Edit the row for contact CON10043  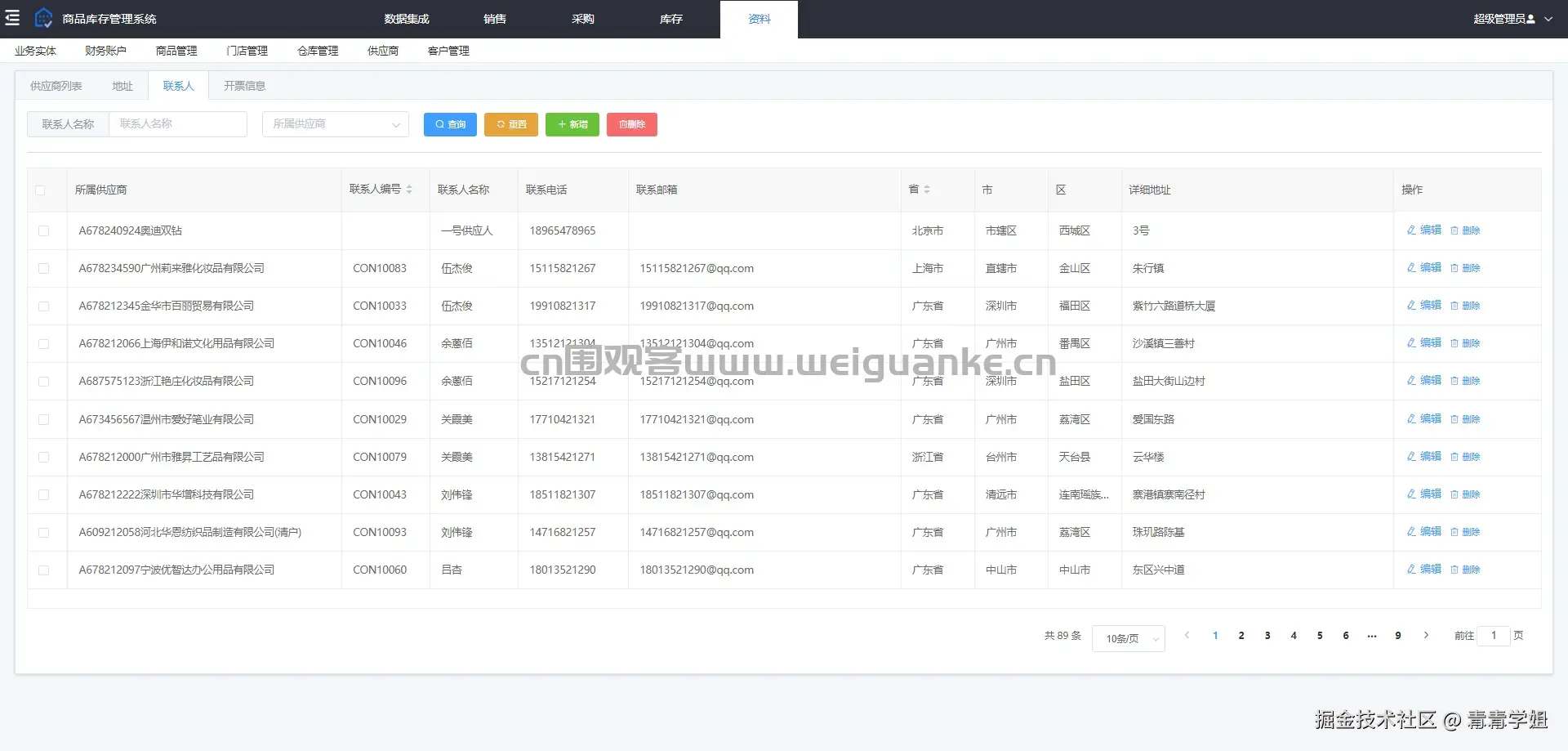pos(1423,494)
